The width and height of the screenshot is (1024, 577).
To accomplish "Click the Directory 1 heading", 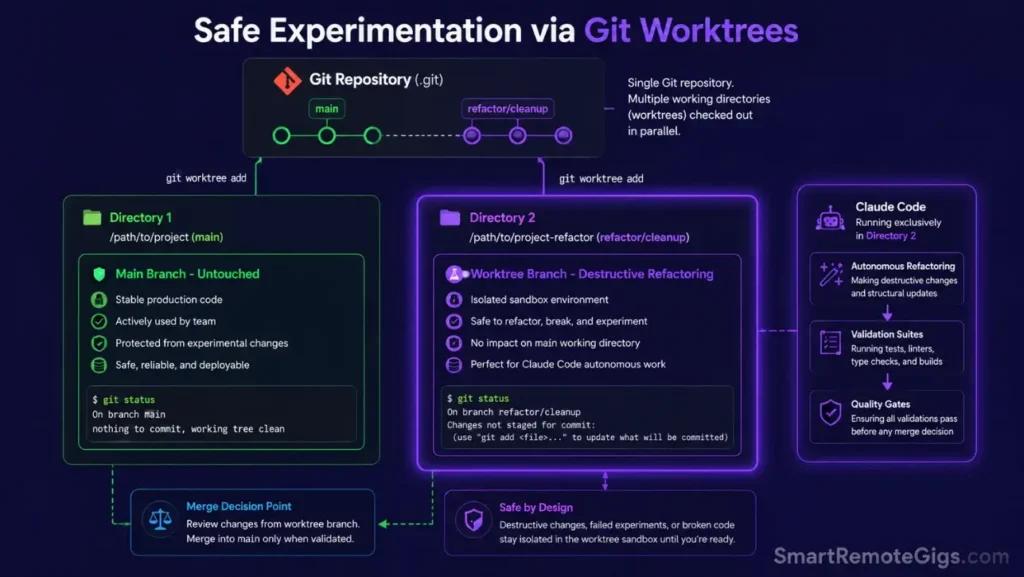I will (140, 218).
